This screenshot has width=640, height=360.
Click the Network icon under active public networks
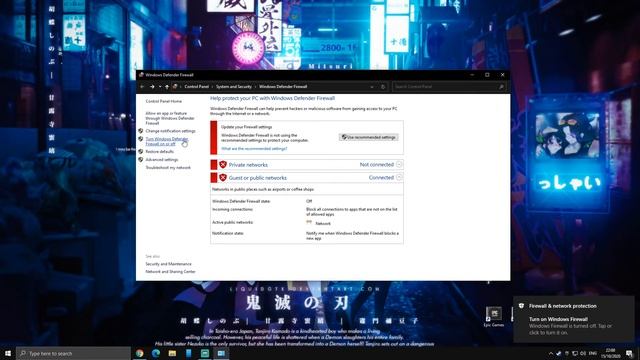pos(309,223)
